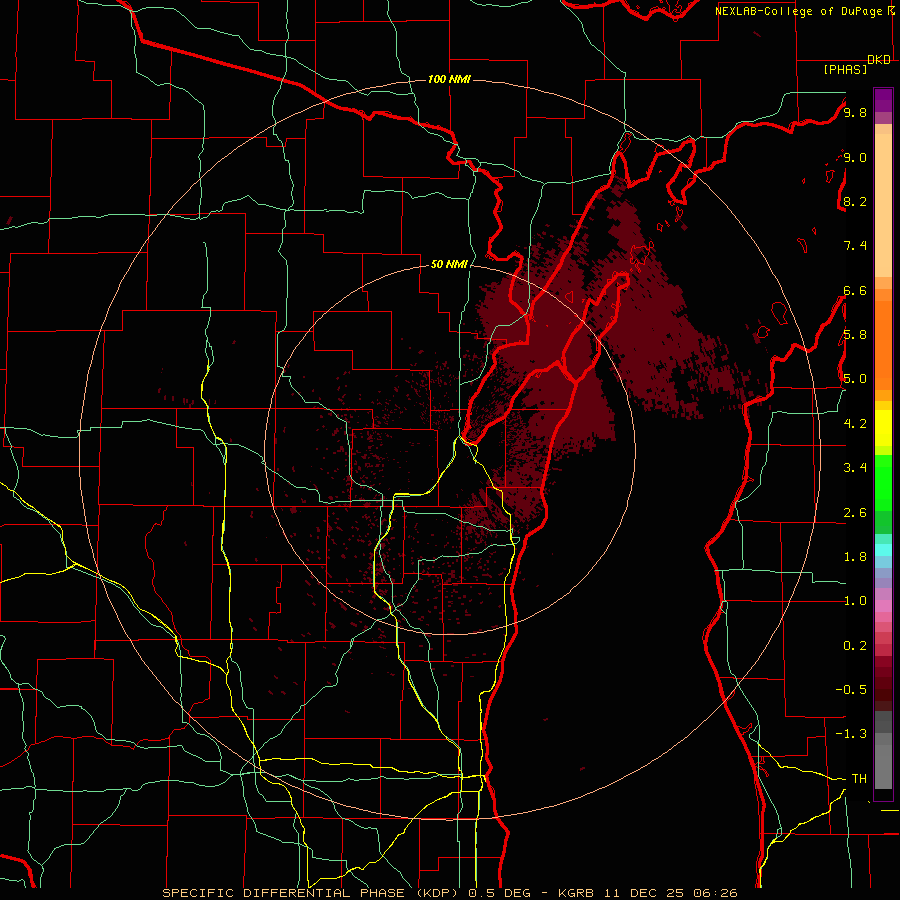Click the 9.8 value on the color scale
Image resolution: width=900 pixels, height=900 pixels.
[x=855, y=112]
